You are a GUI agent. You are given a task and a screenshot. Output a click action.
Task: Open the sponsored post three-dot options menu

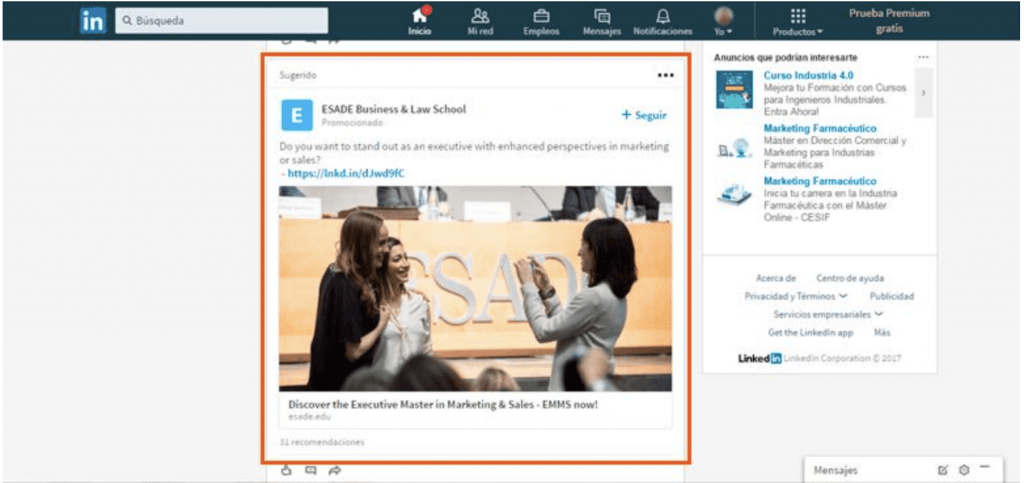(x=665, y=76)
